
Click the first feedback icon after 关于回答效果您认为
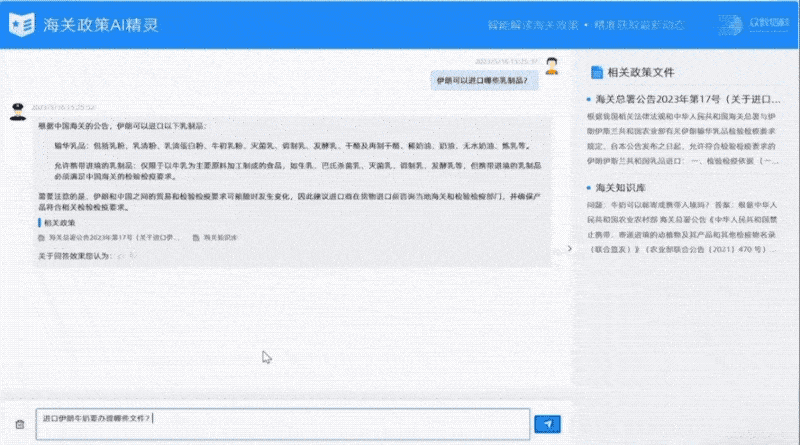click(120, 256)
